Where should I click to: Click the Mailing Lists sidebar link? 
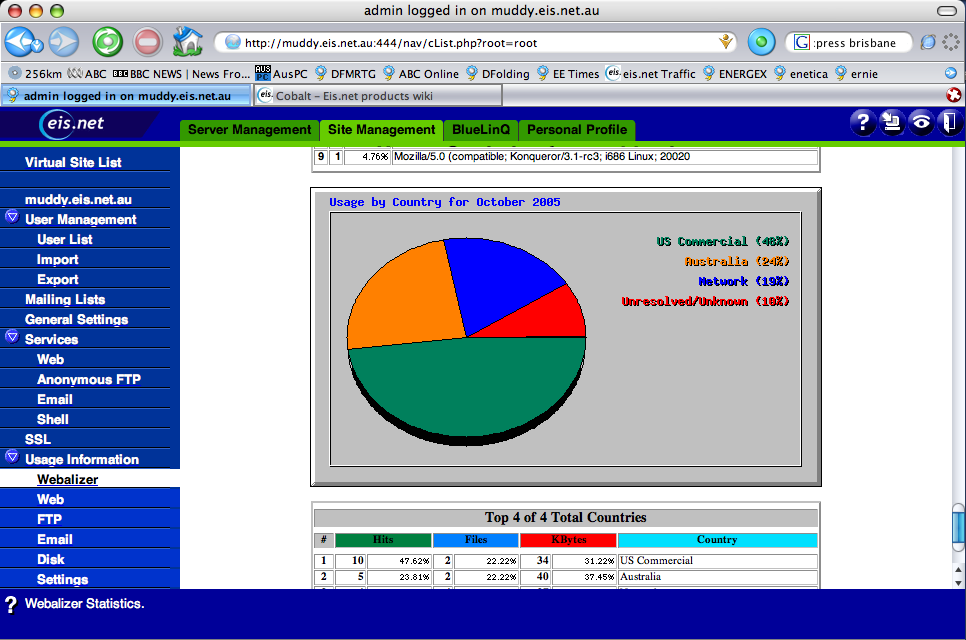tap(65, 299)
